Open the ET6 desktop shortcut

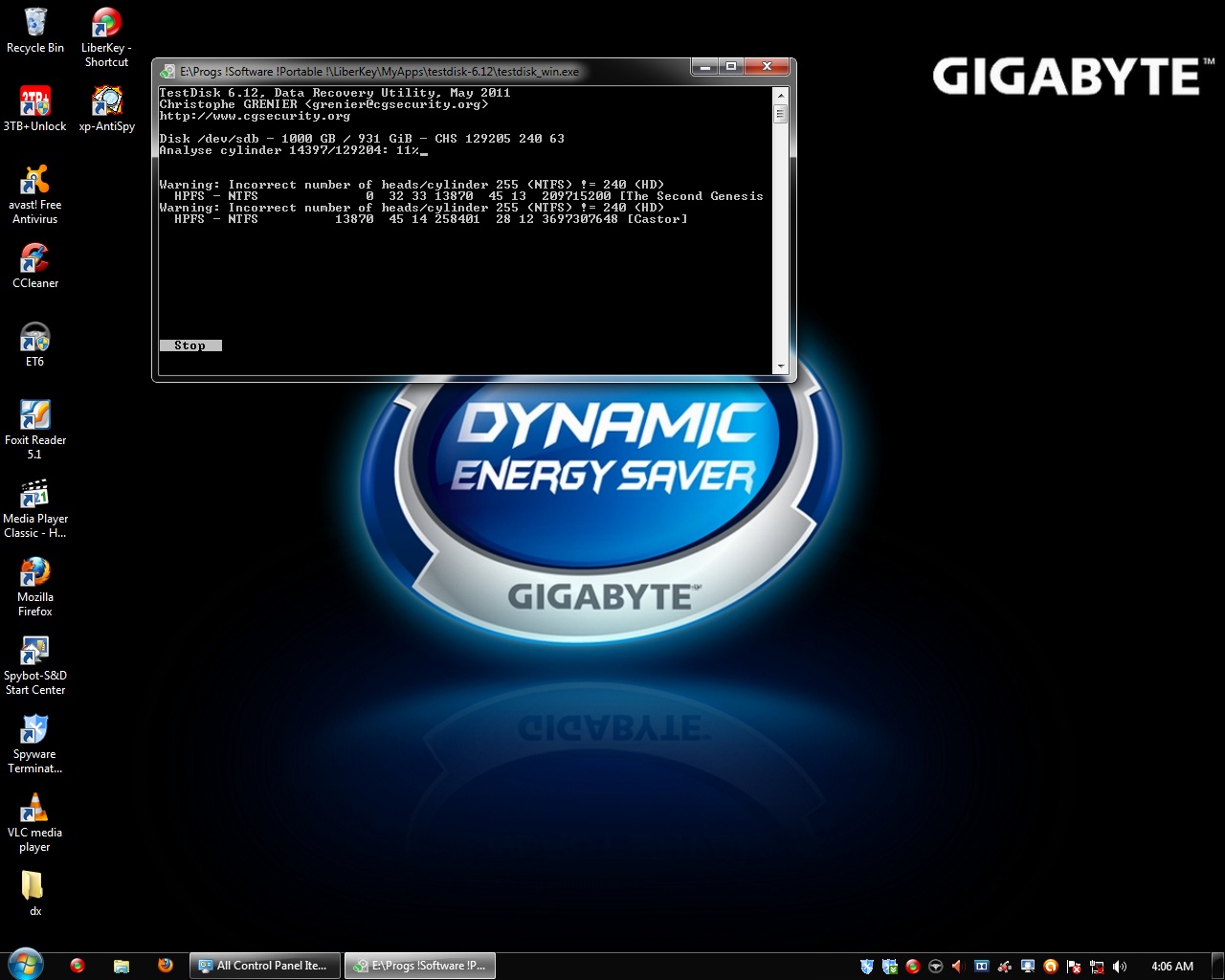coord(35,345)
